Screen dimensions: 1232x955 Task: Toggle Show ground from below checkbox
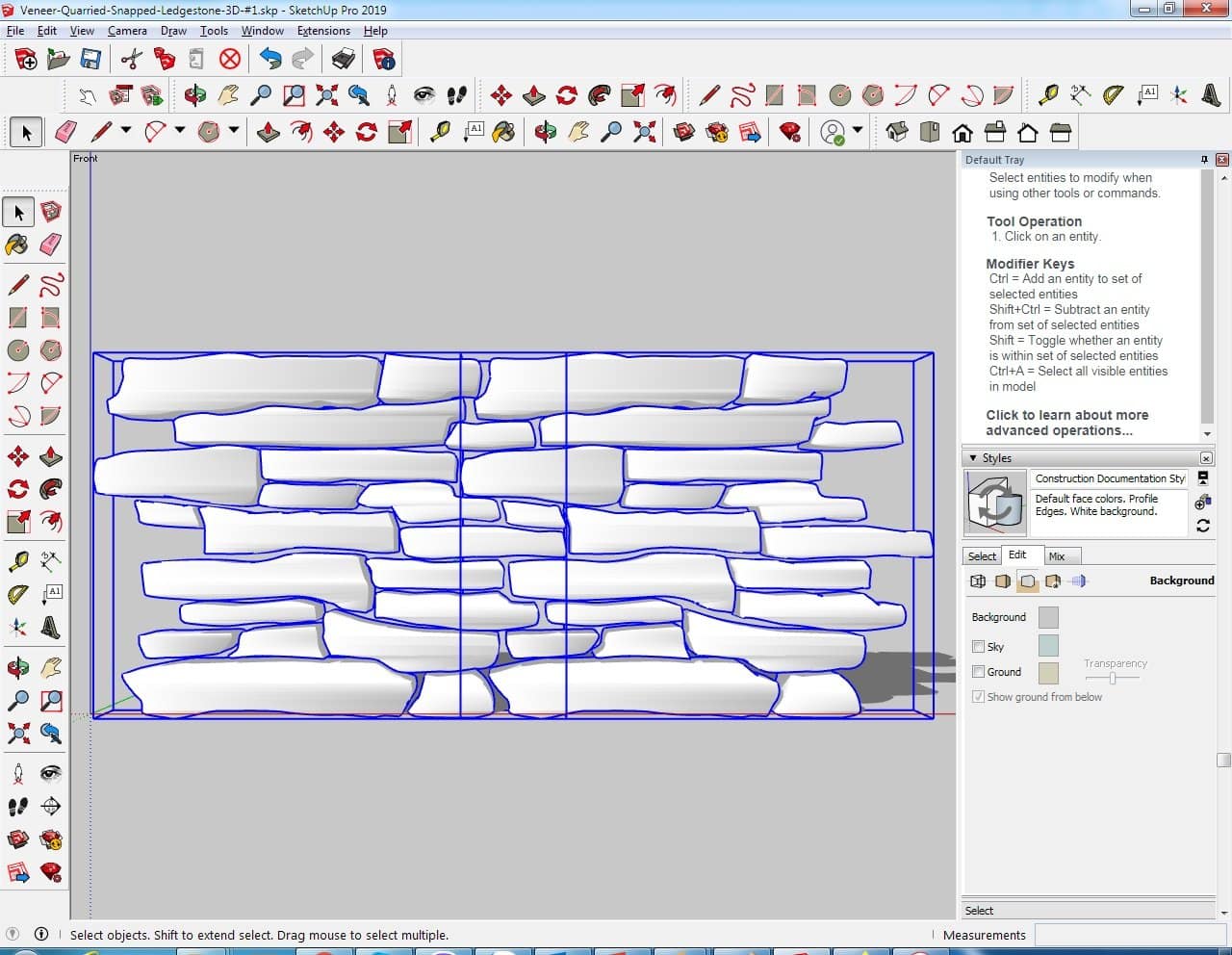tap(979, 697)
